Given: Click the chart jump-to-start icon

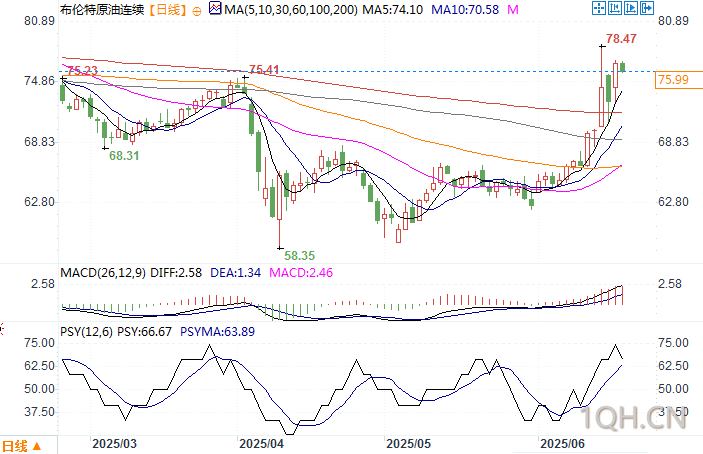Looking at the screenshot, I should pos(615,8).
